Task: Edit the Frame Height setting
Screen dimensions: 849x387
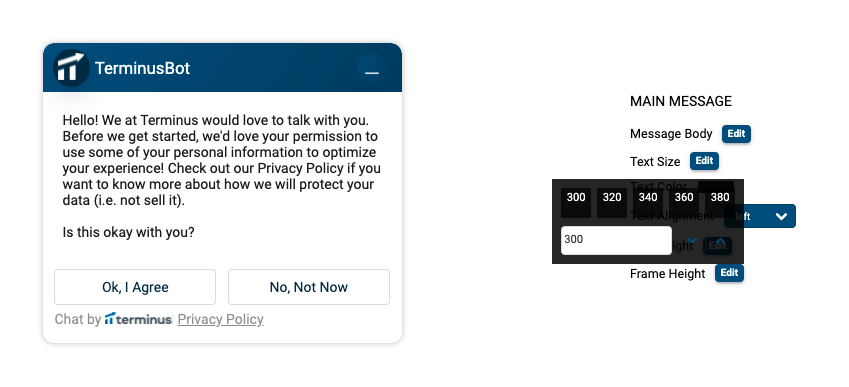Action: click(729, 273)
